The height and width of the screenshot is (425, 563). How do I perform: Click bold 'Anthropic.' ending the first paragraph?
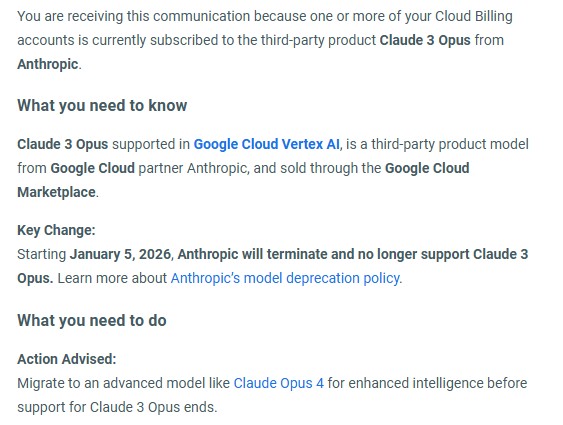(48, 65)
